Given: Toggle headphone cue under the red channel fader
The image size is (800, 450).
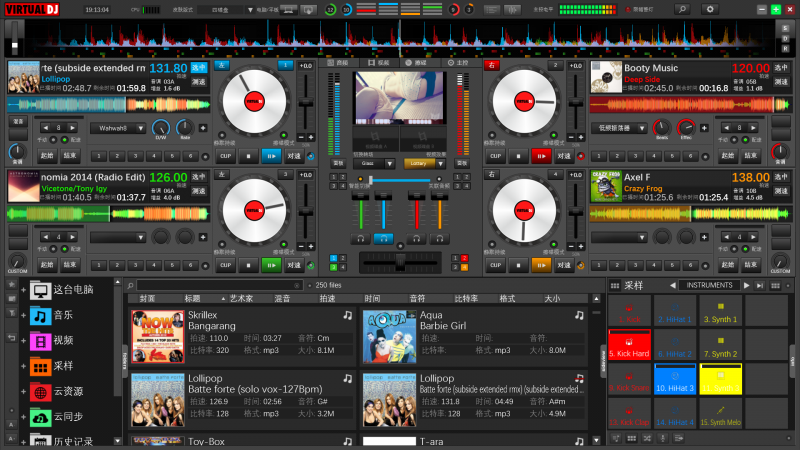Looking at the screenshot, I should (416, 238).
